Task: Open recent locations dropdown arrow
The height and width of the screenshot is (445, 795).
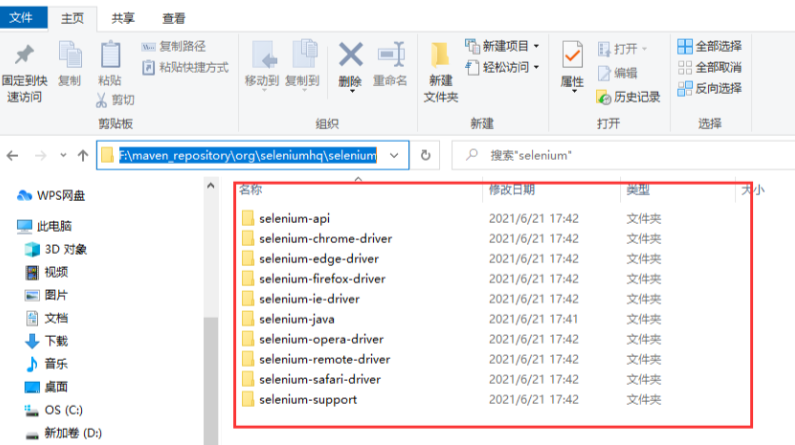Action: point(63,155)
